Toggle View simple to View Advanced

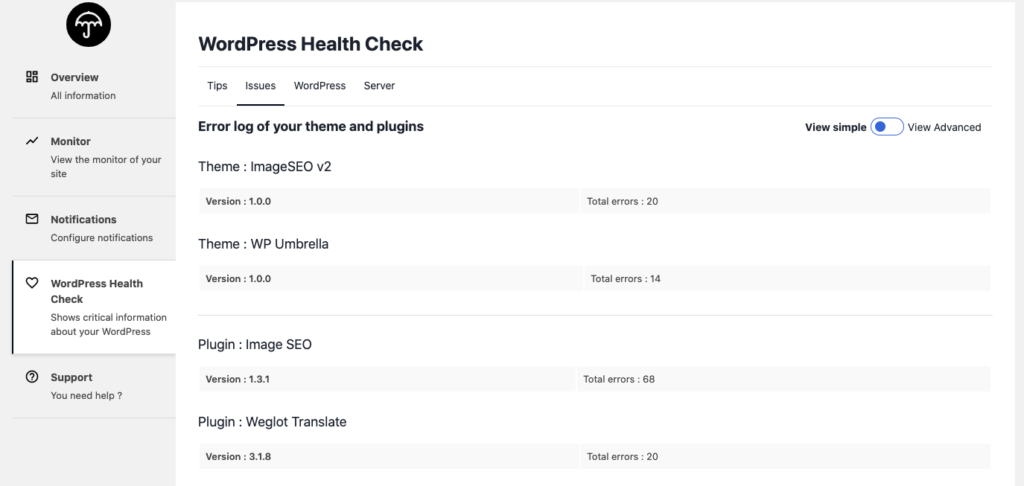(887, 127)
